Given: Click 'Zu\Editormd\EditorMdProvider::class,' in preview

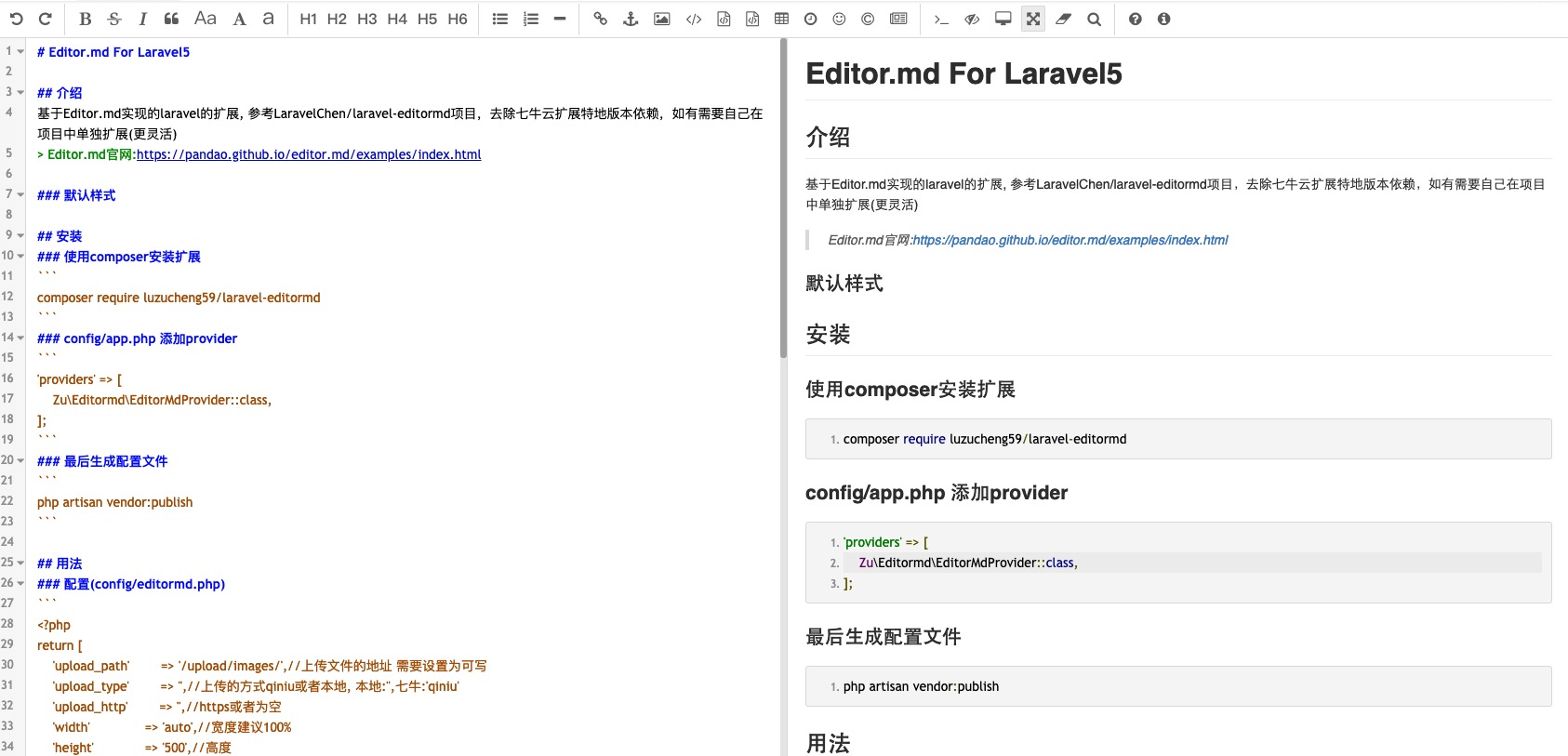Looking at the screenshot, I should [968, 563].
